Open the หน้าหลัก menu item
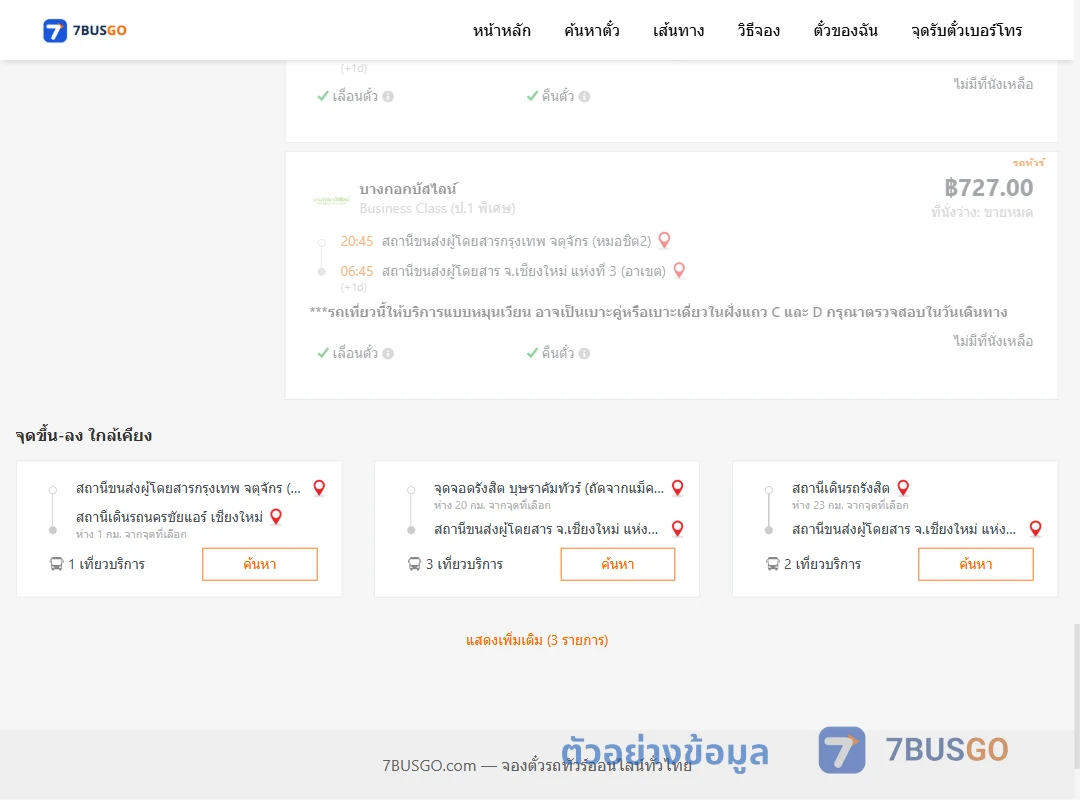 (501, 30)
